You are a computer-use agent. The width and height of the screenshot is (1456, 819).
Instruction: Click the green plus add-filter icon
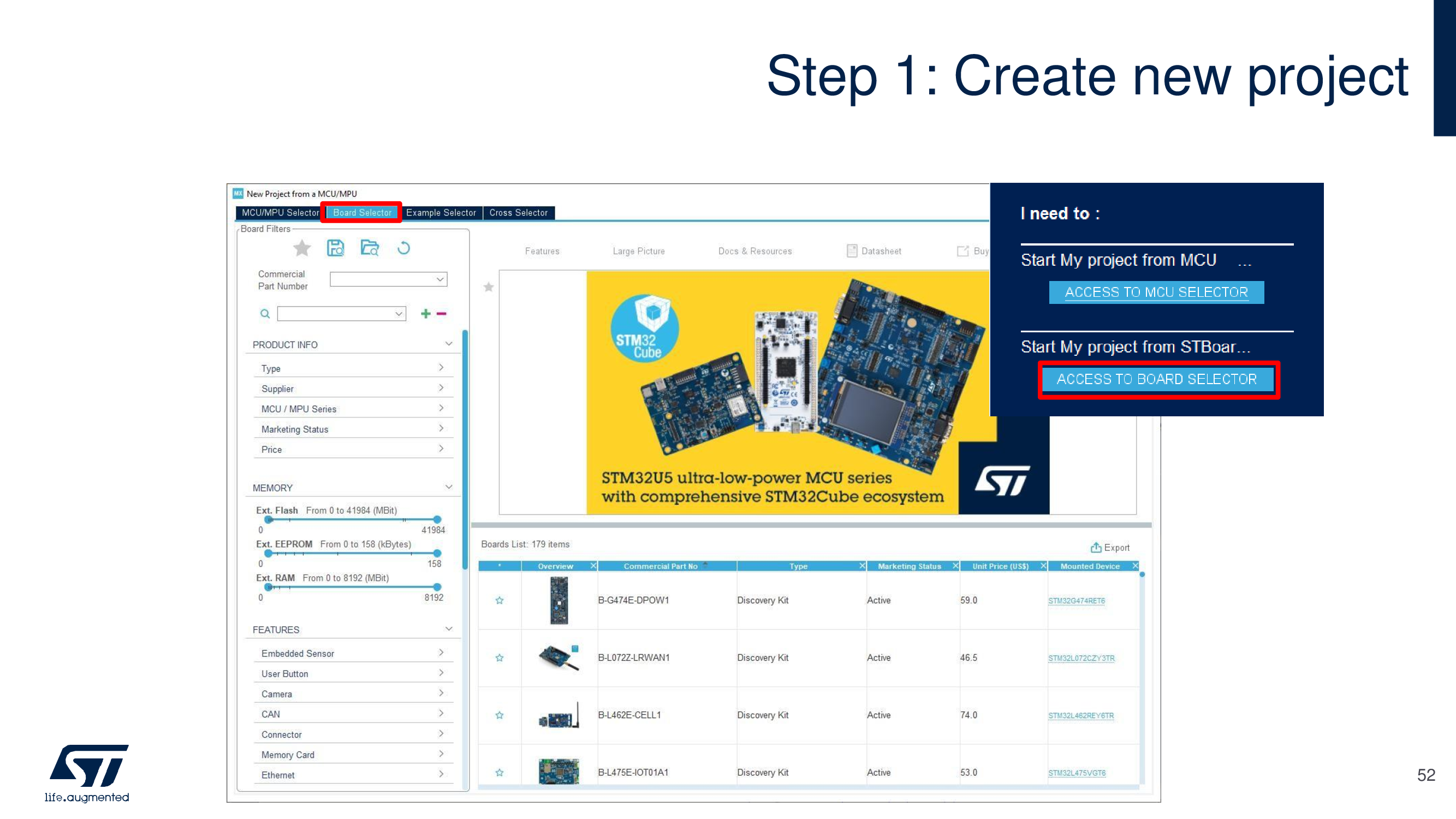[426, 314]
